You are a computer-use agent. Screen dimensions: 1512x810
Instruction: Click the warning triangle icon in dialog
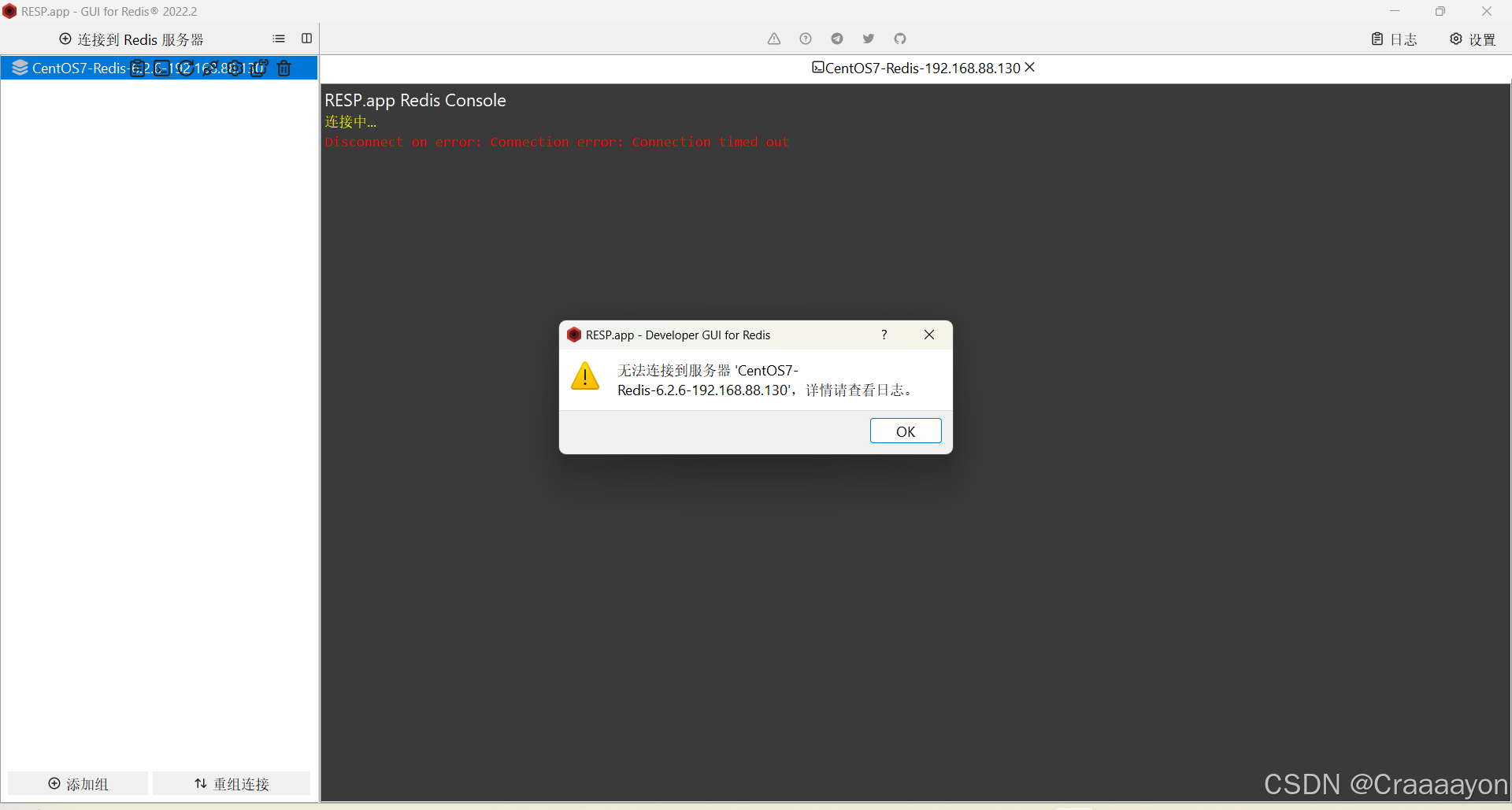pos(585,375)
